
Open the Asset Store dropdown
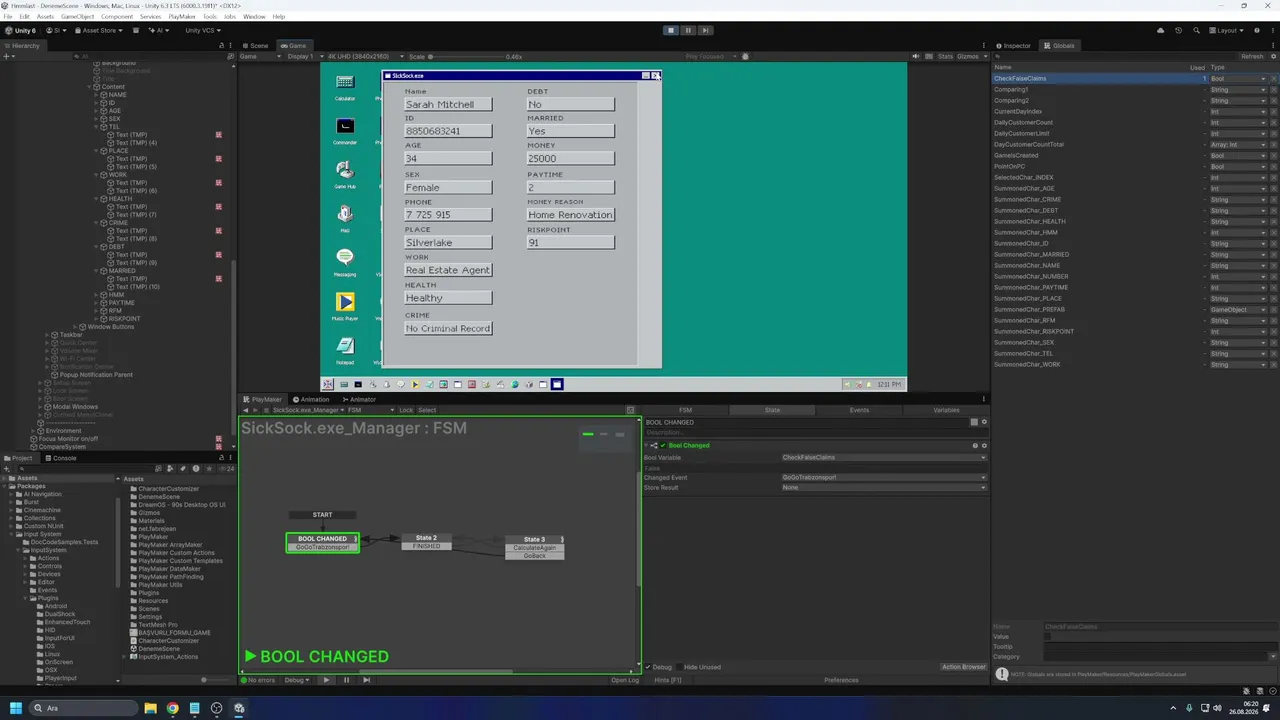pyautogui.click(x=97, y=30)
